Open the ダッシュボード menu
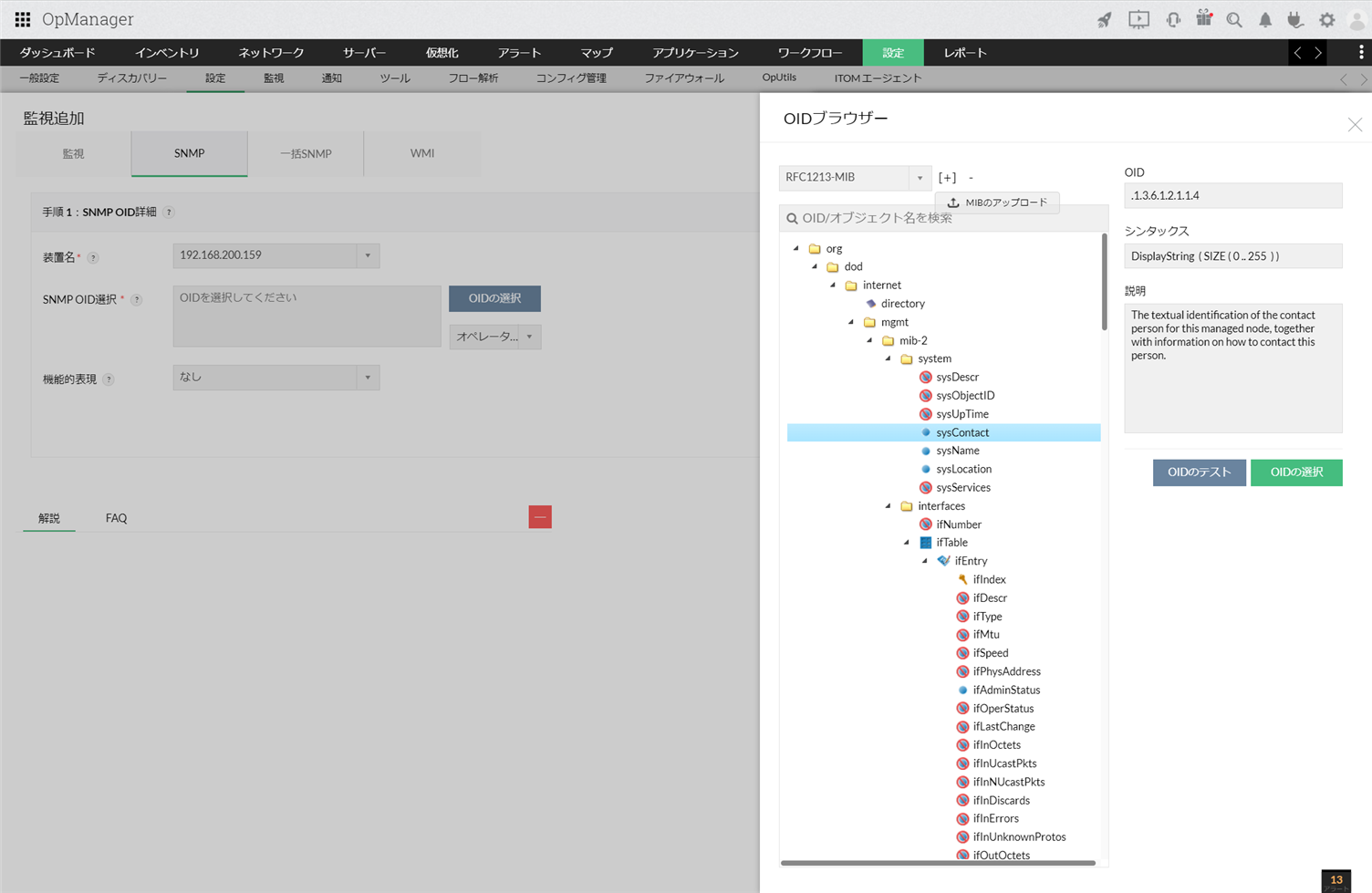Image resolution: width=1372 pixels, height=893 pixels. tap(57, 53)
